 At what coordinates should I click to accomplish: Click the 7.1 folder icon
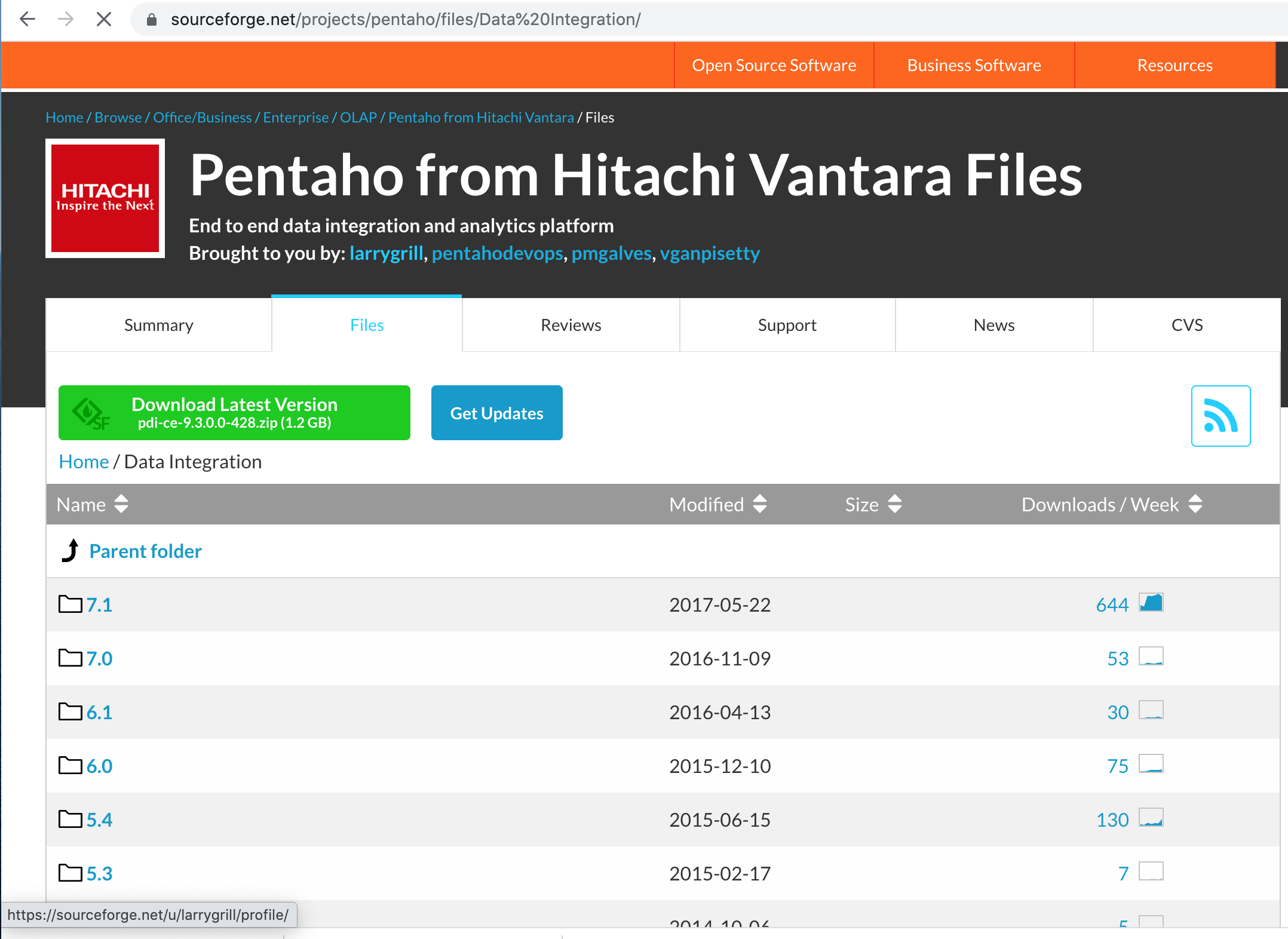(70, 604)
